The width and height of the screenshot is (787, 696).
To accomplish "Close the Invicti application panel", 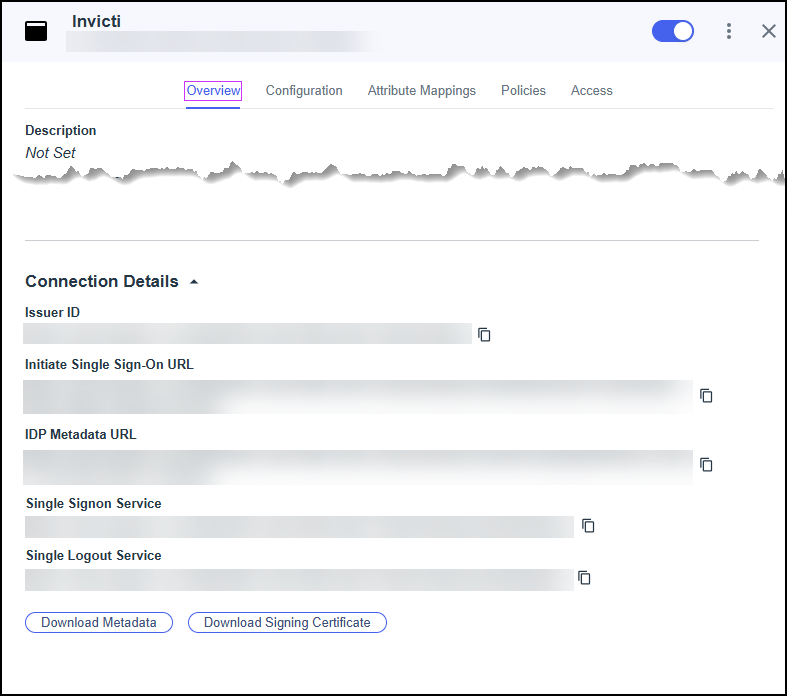I will [768, 31].
